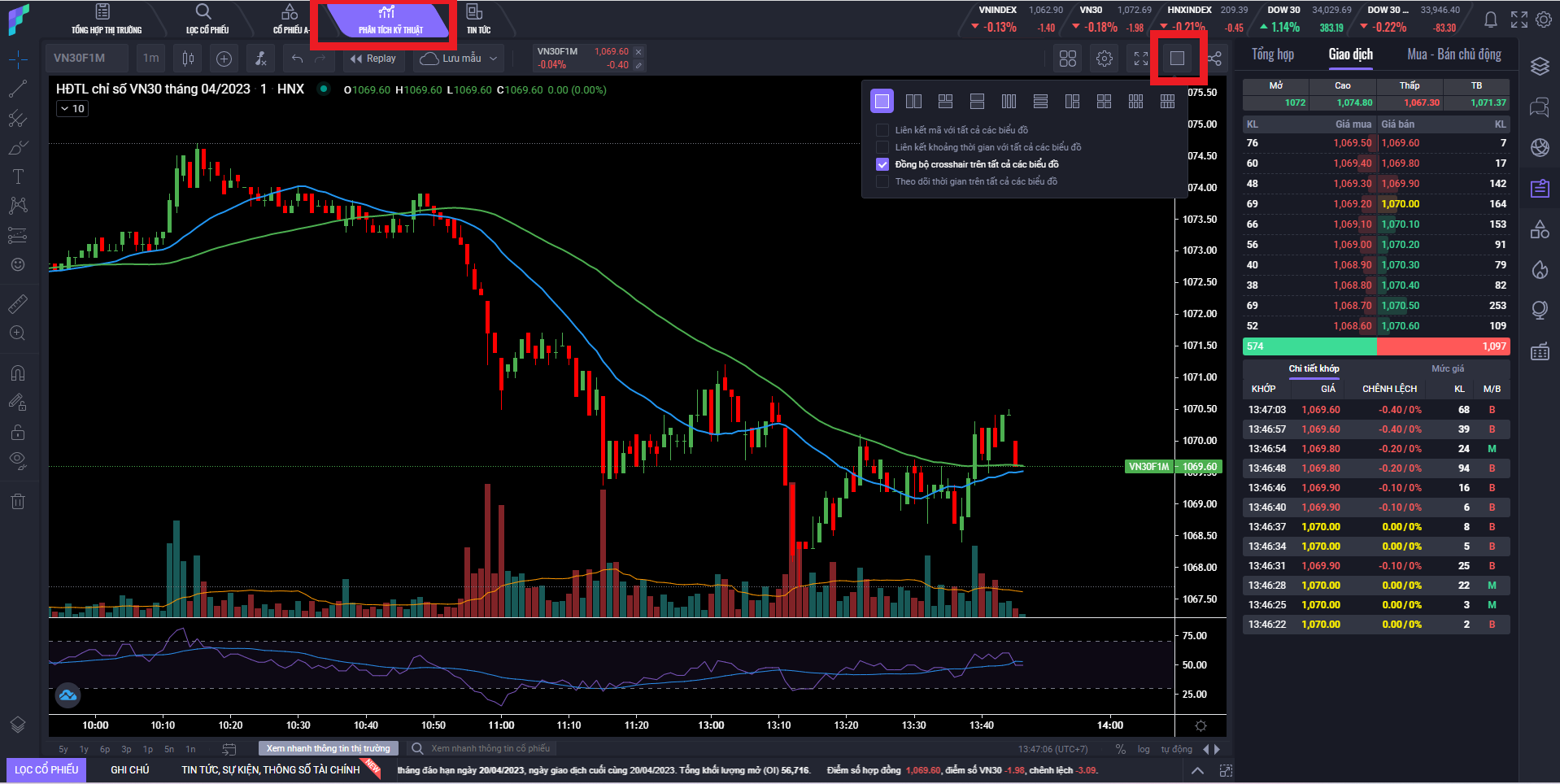
Task: Uncheck Đồng bộ crosshair checkbox
Action: pyautogui.click(x=882, y=164)
